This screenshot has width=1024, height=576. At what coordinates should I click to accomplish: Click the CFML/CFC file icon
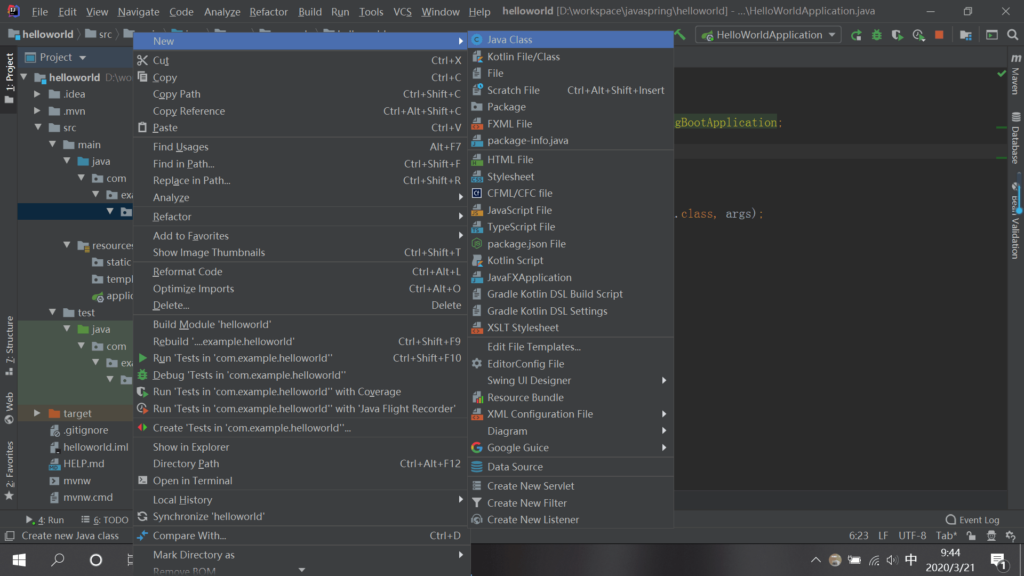click(x=477, y=193)
